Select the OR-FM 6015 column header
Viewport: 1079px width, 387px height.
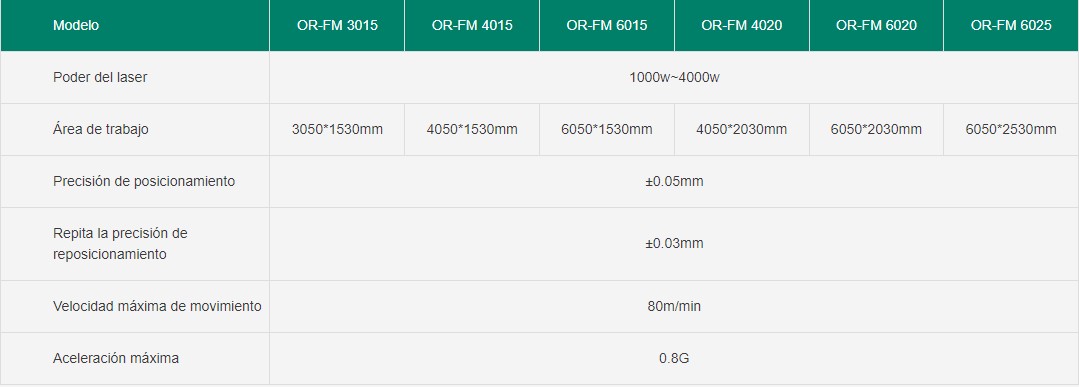click(607, 25)
